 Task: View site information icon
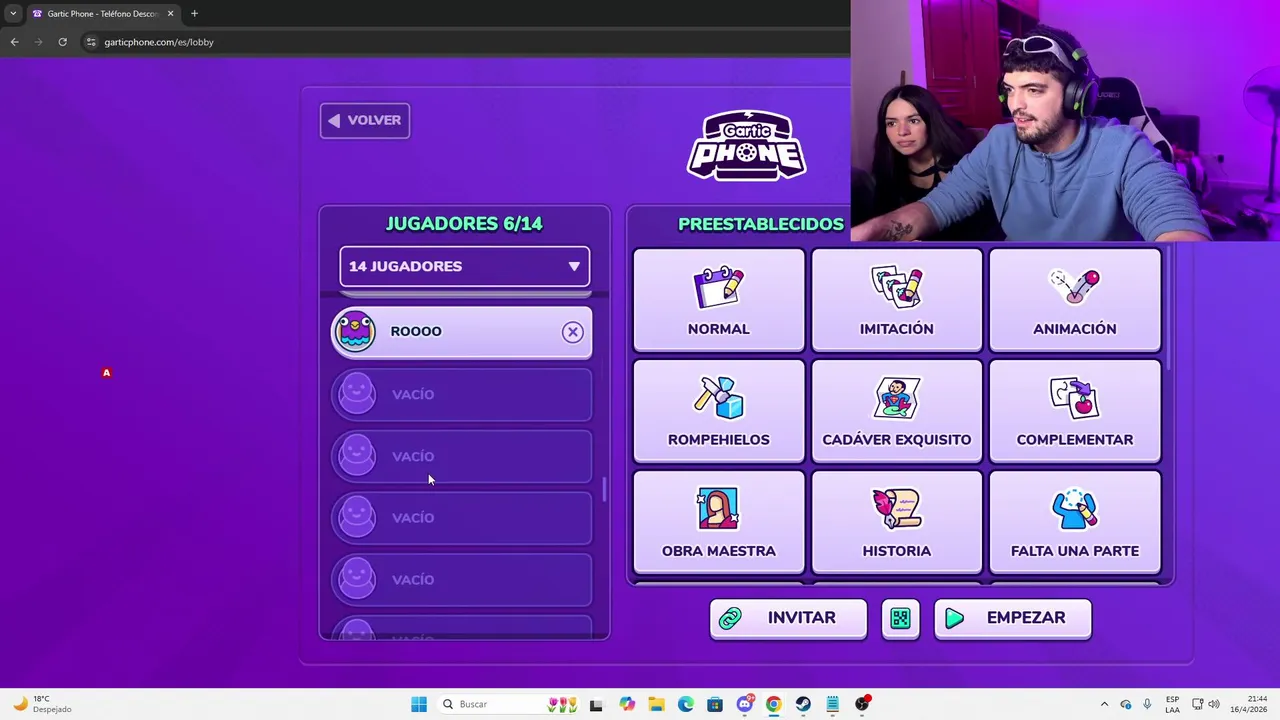(91, 42)
